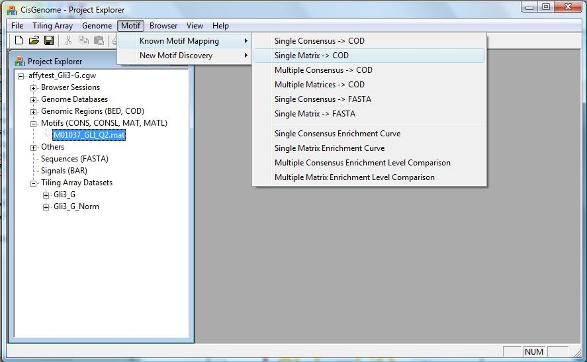The height and width of the screenshot is (362, 587).
Task: Open the View menu
Action: coord(195,26)
